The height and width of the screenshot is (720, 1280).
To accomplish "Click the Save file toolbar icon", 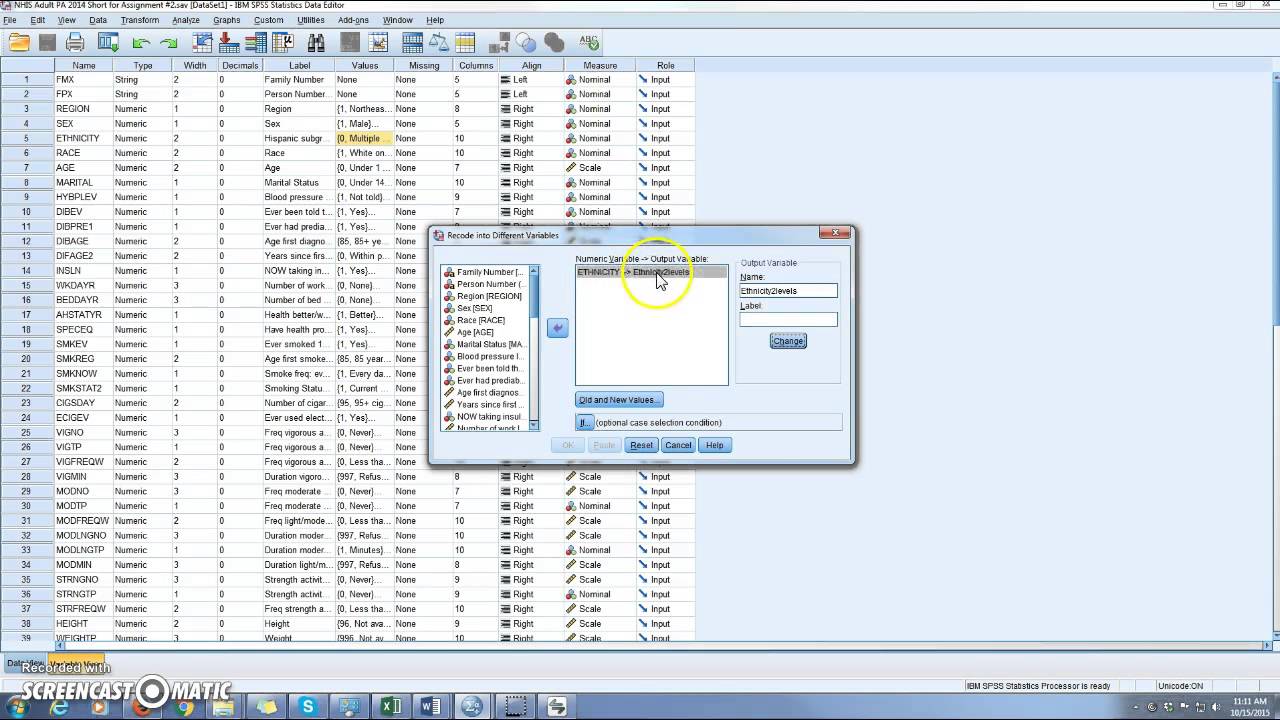I will point(47,43).
